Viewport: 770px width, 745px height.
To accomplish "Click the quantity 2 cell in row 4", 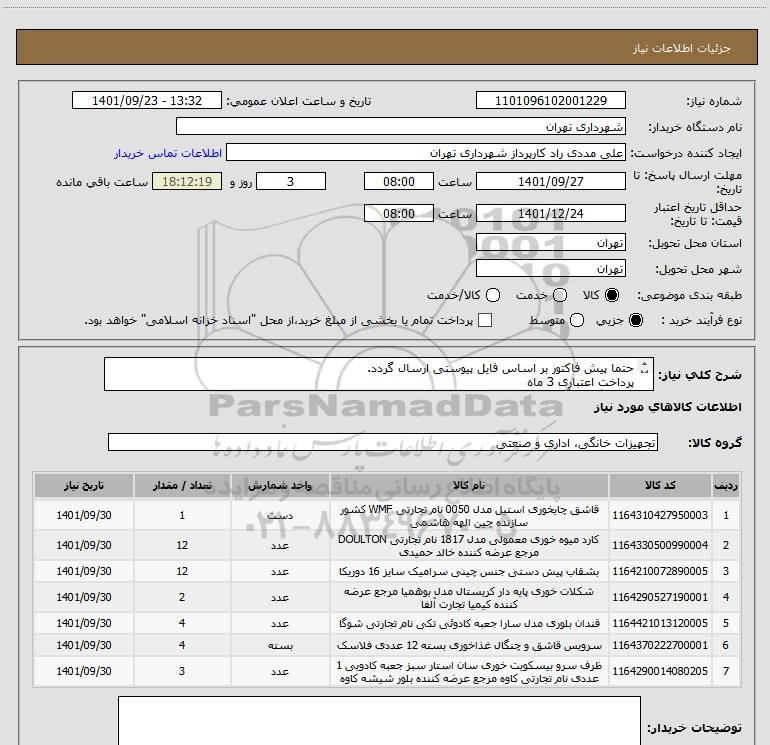I will [x=182, y=597].
